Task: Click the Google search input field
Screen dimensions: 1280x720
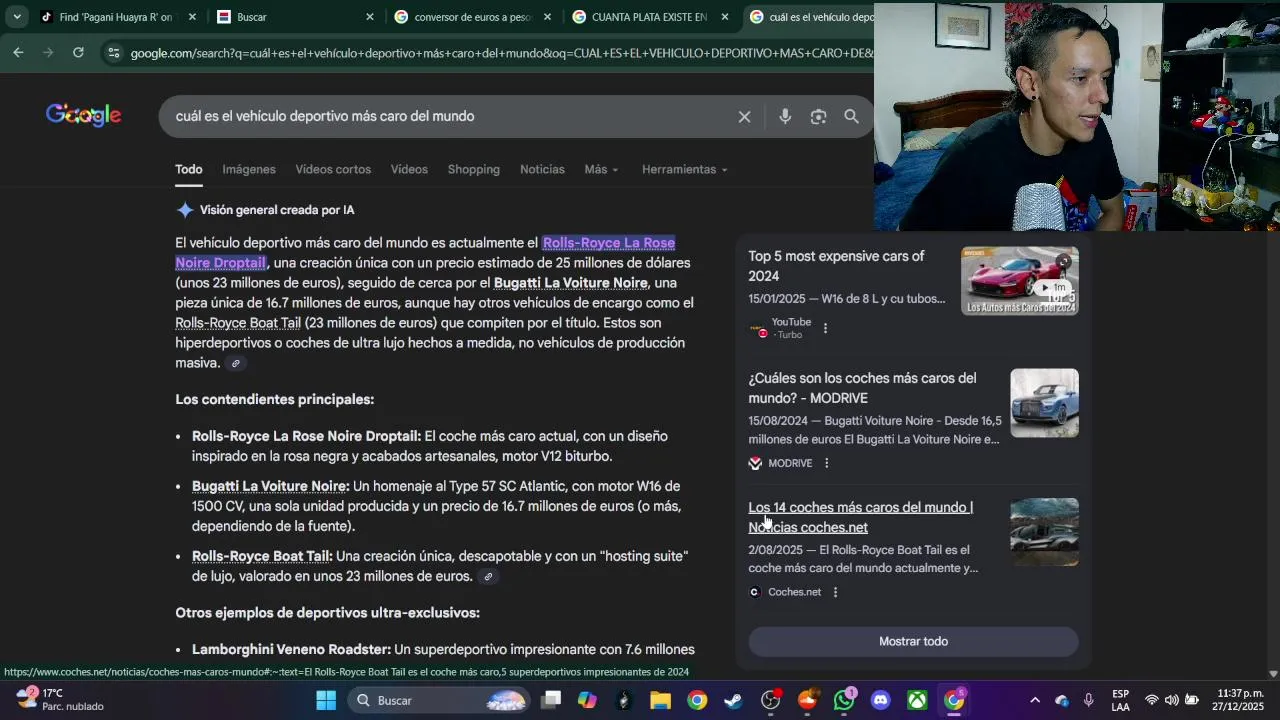Action: [x=450, y=117]
